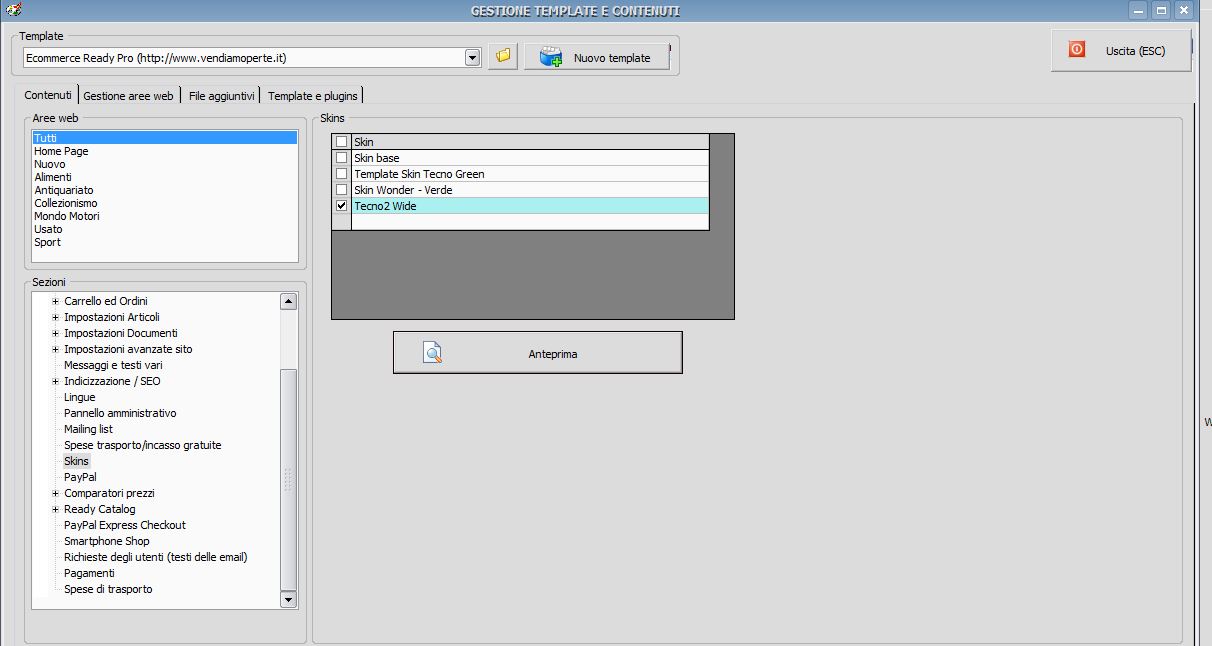Select the Skins section
1212x646 pixels.
coord(77,461)
